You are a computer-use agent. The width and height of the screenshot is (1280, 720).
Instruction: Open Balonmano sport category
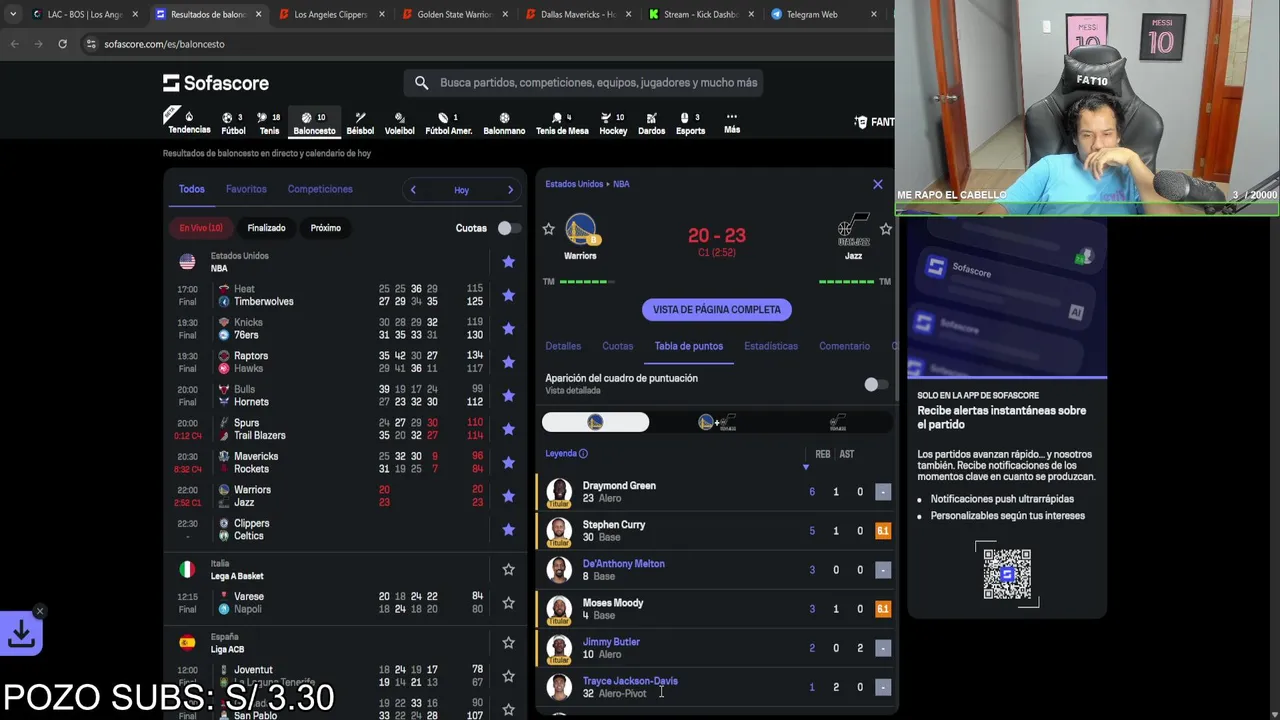pos(504,123)
